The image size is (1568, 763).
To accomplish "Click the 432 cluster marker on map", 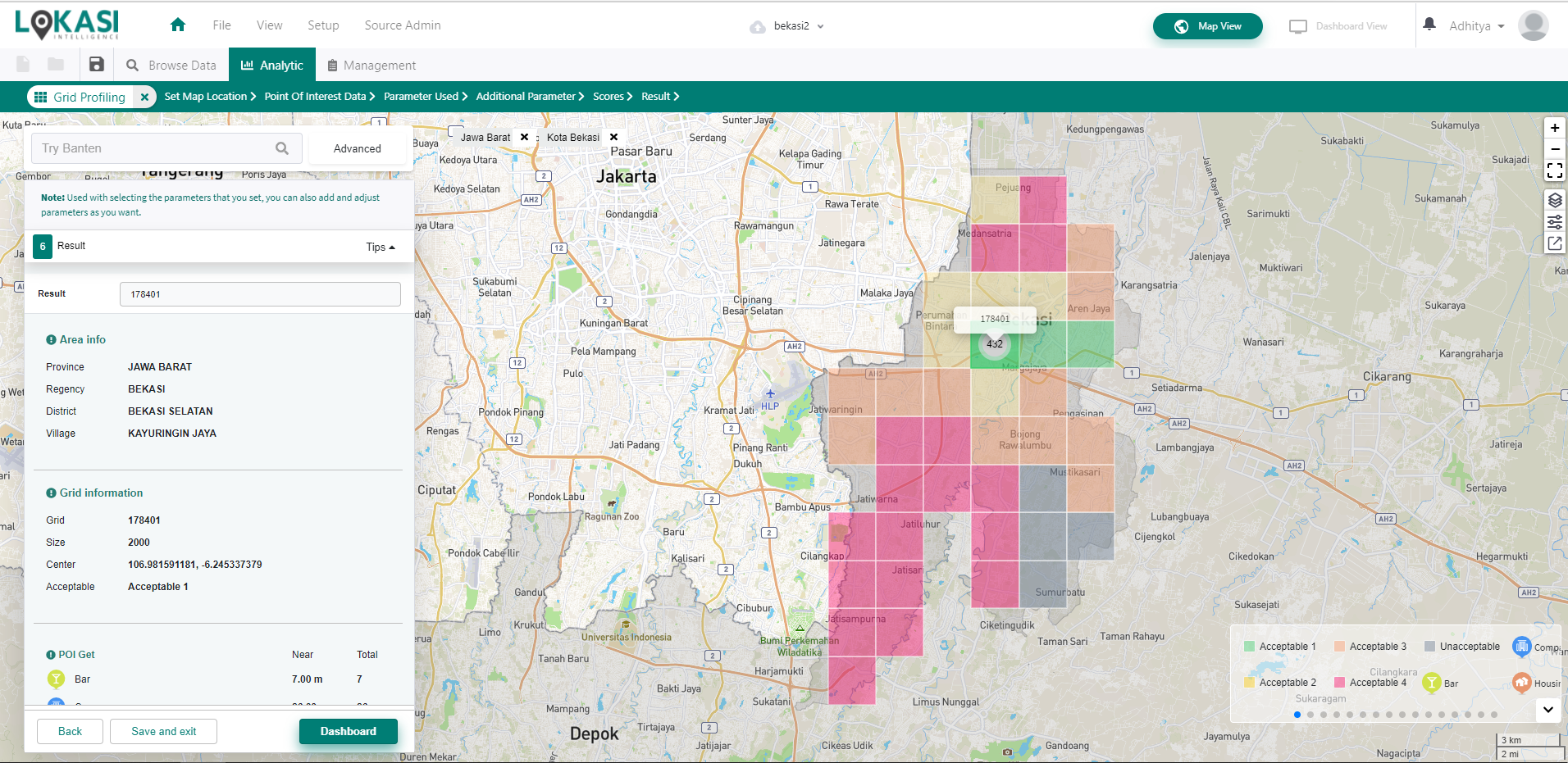I will tap(995, 344).
